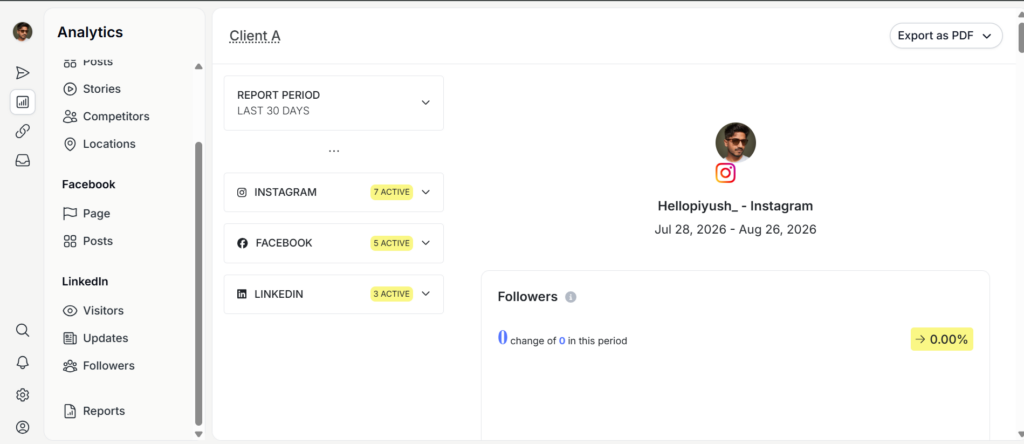Click the Competitors people icon
This screenshot has height=444, width=1024.
(x=70, y=116)
